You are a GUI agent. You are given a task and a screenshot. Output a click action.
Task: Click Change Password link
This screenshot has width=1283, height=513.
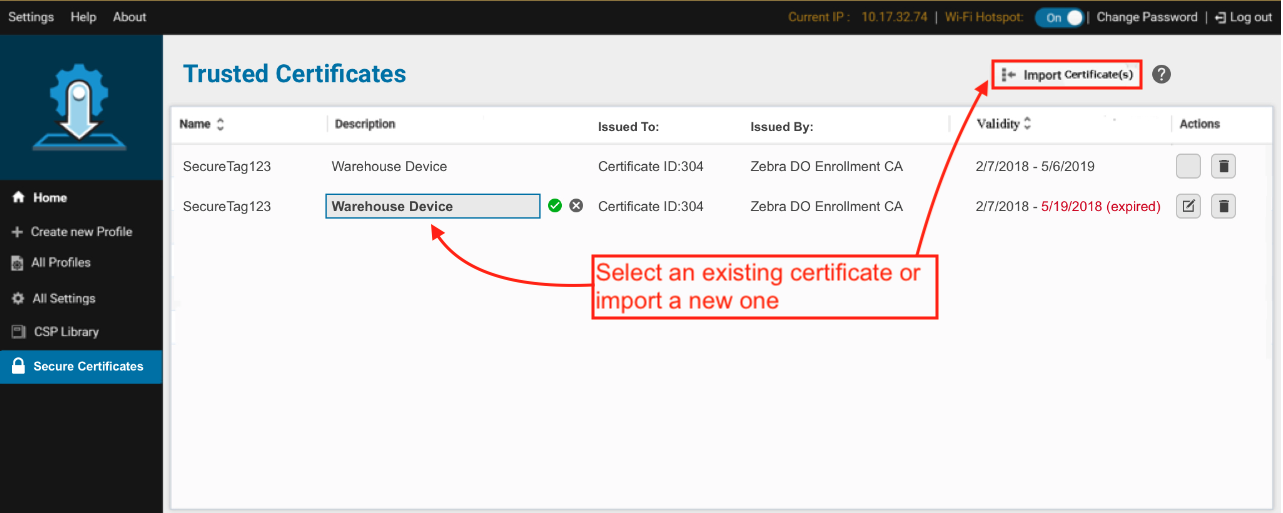pyautogui.click(x=1146, y=17)
